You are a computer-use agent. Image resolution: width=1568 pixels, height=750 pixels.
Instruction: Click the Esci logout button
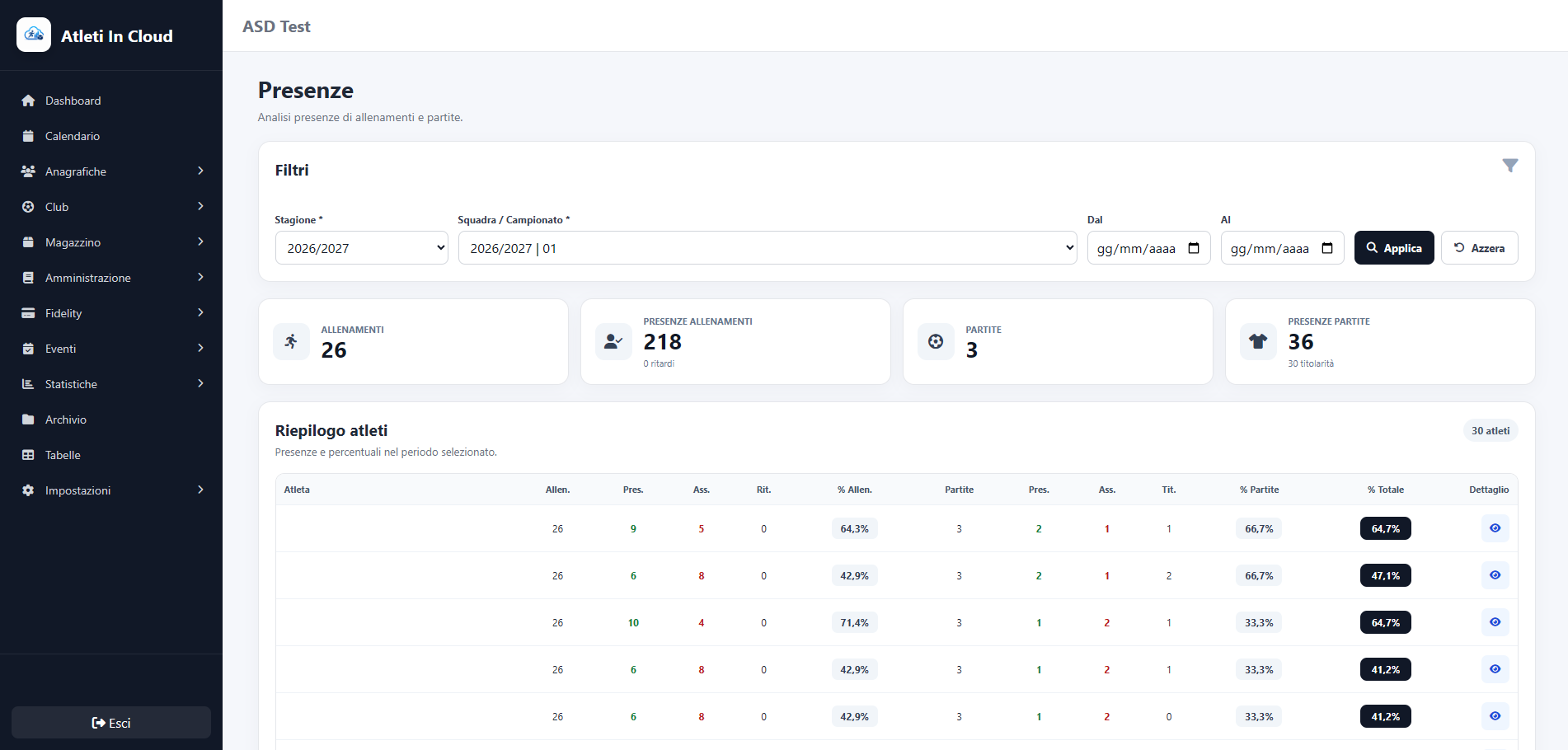tap(111, 723)
